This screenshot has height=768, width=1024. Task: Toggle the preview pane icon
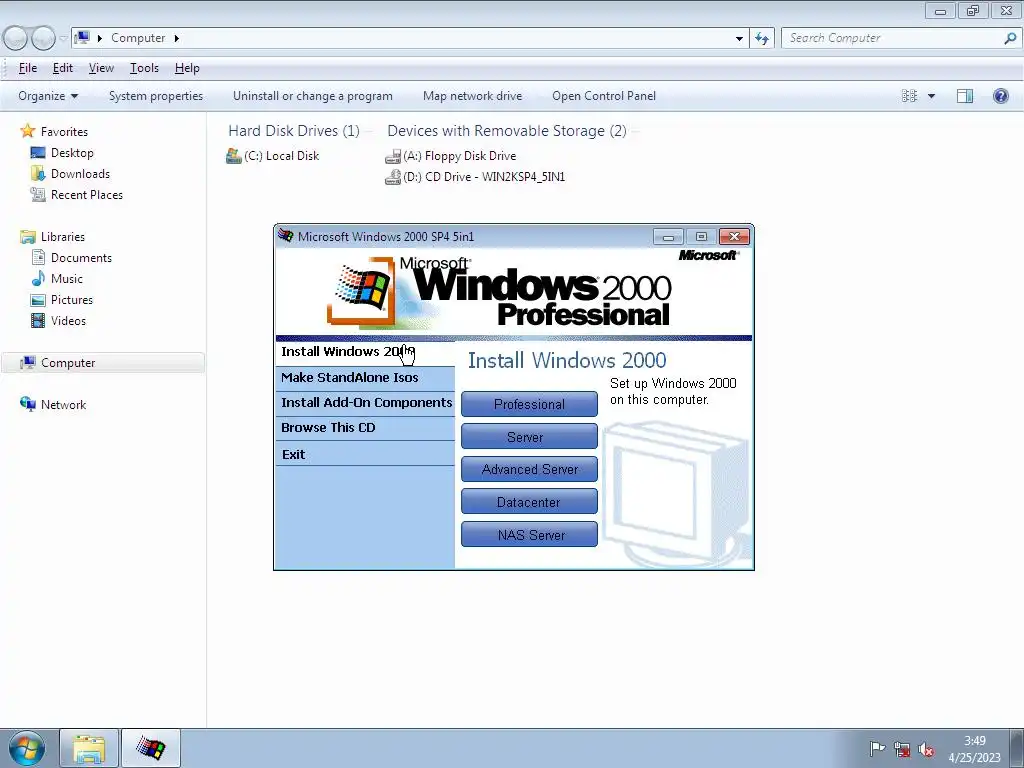point(965,96)
